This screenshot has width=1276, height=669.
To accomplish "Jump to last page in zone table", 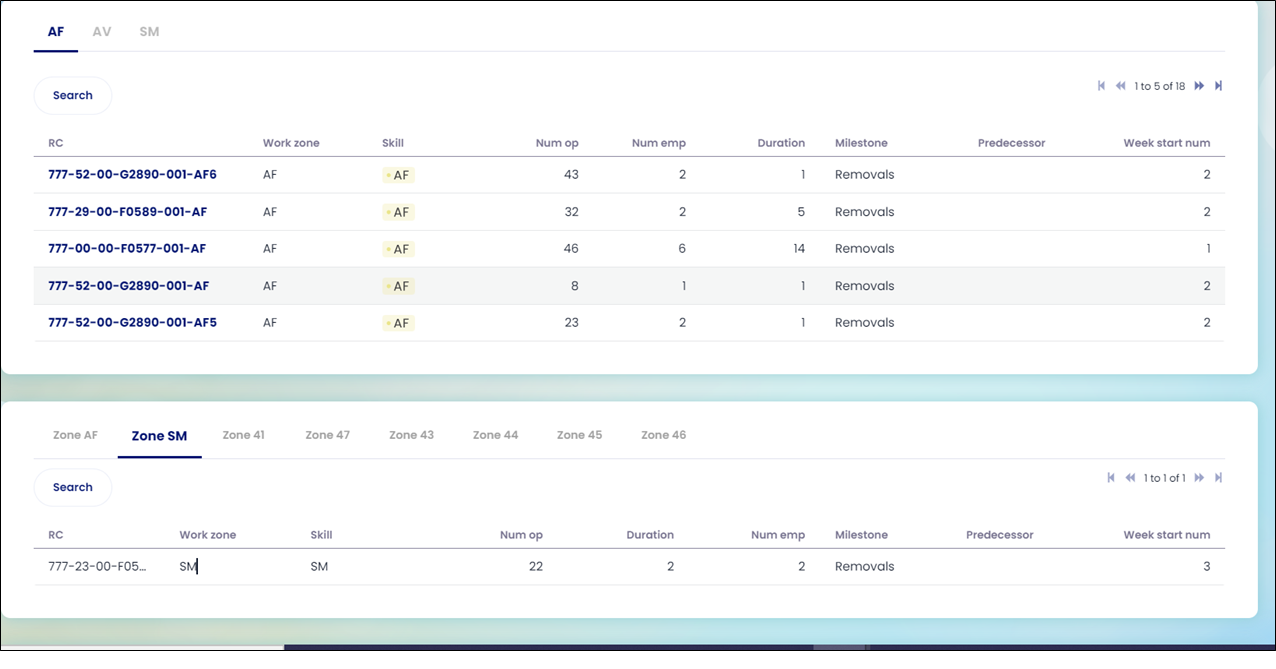I will 1219,478.
